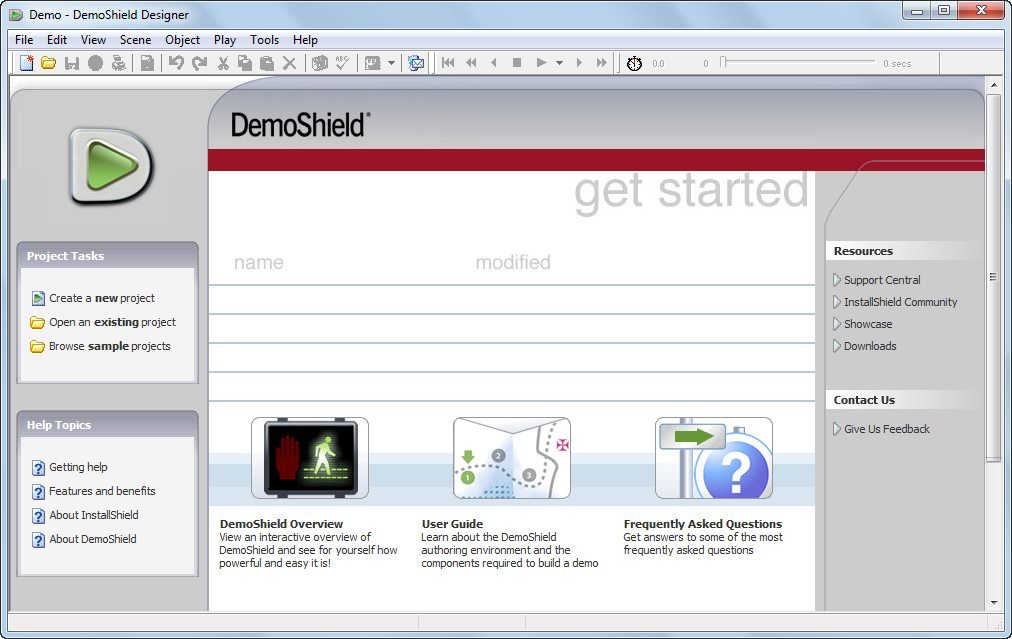
Task: Click the Support Central arrow bullet
Action: coord(836,280)
